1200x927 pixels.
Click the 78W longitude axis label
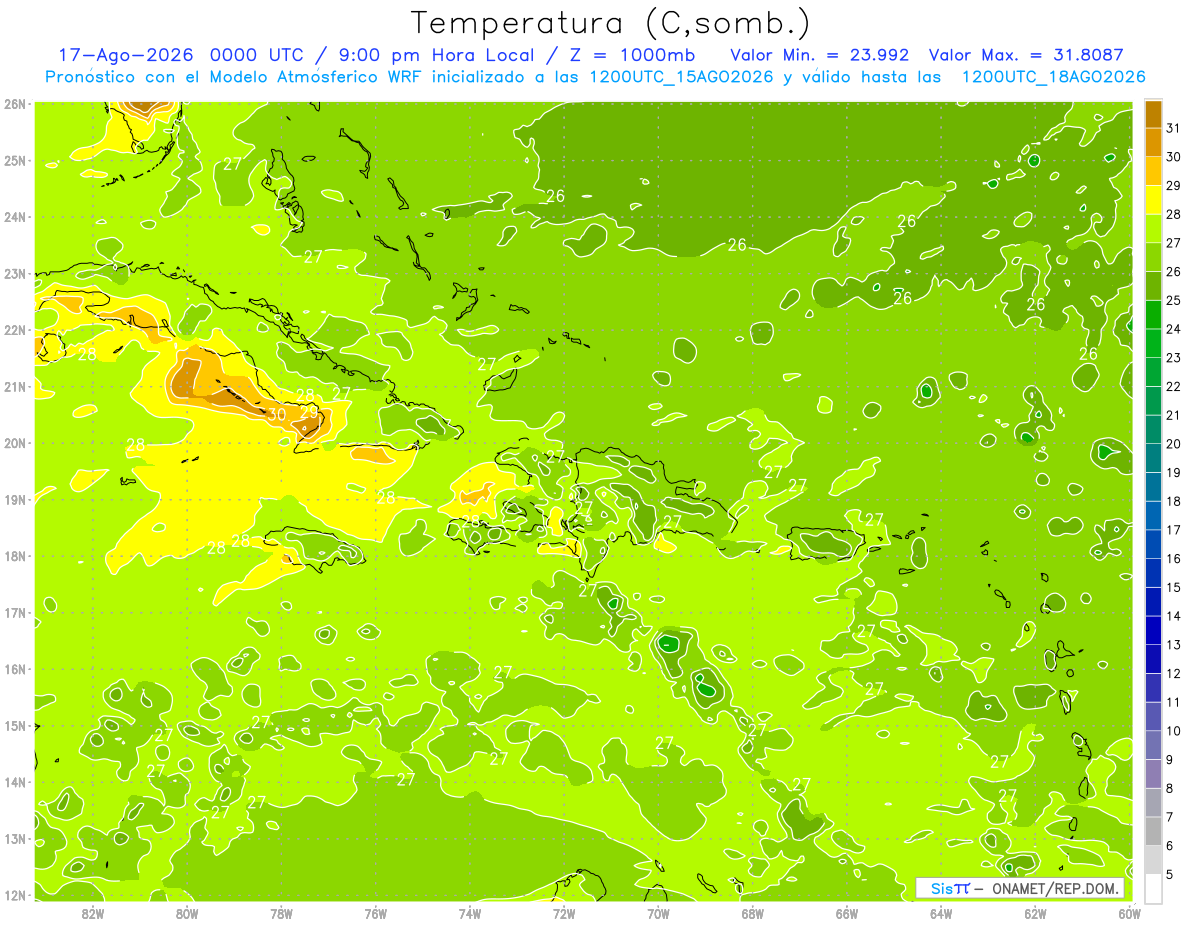[x=281, y=912]
